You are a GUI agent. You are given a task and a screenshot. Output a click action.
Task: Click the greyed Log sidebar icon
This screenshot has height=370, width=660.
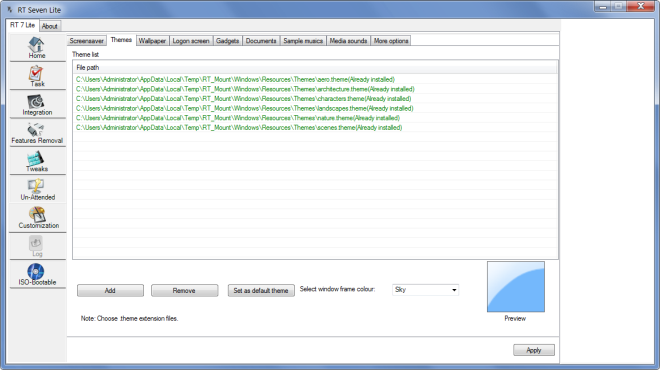[x=37, y=246]
